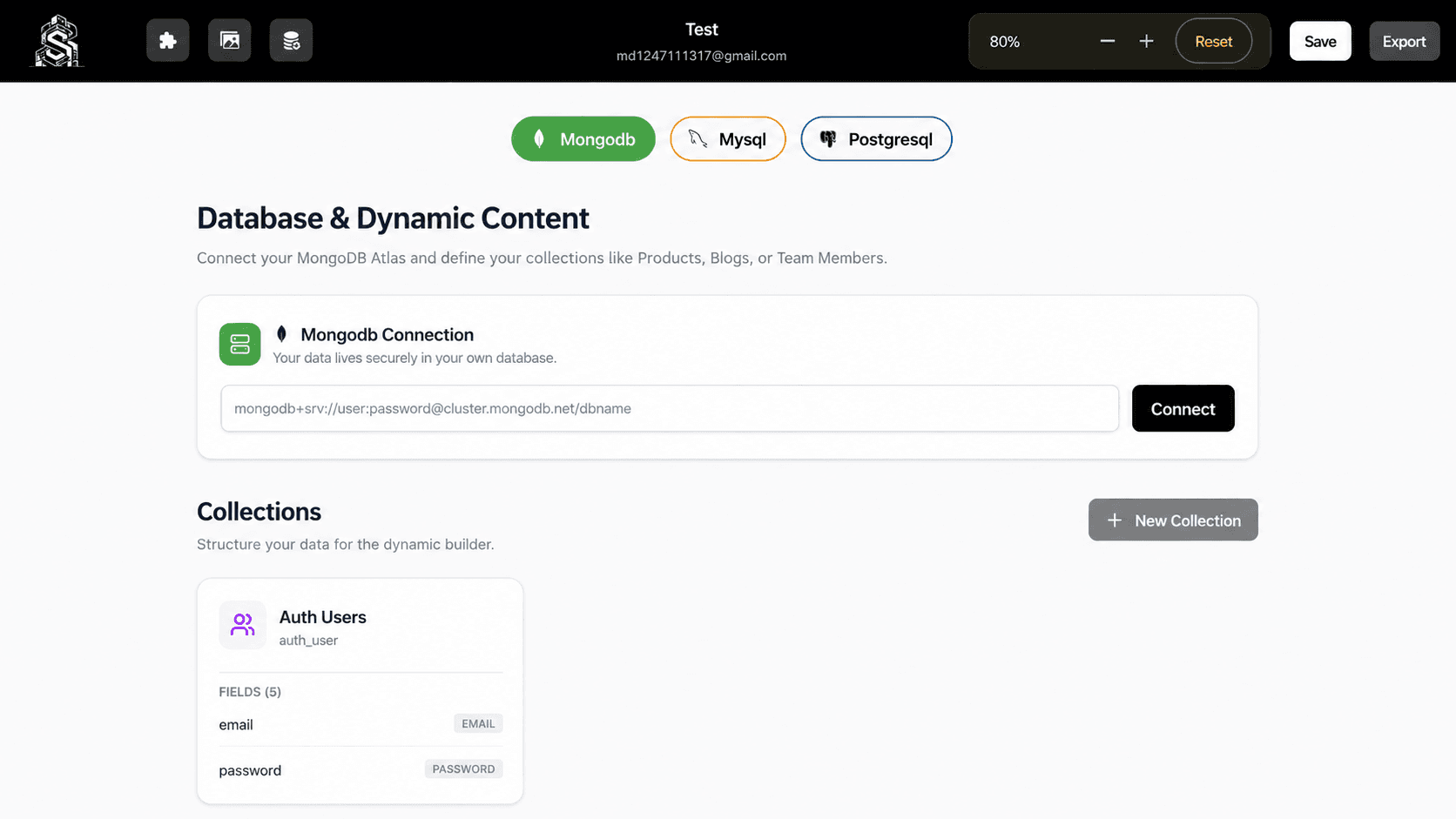The height and width of the screenshot is (819, 1456).
Task: Select the password field row
Action: coord(361,769)
